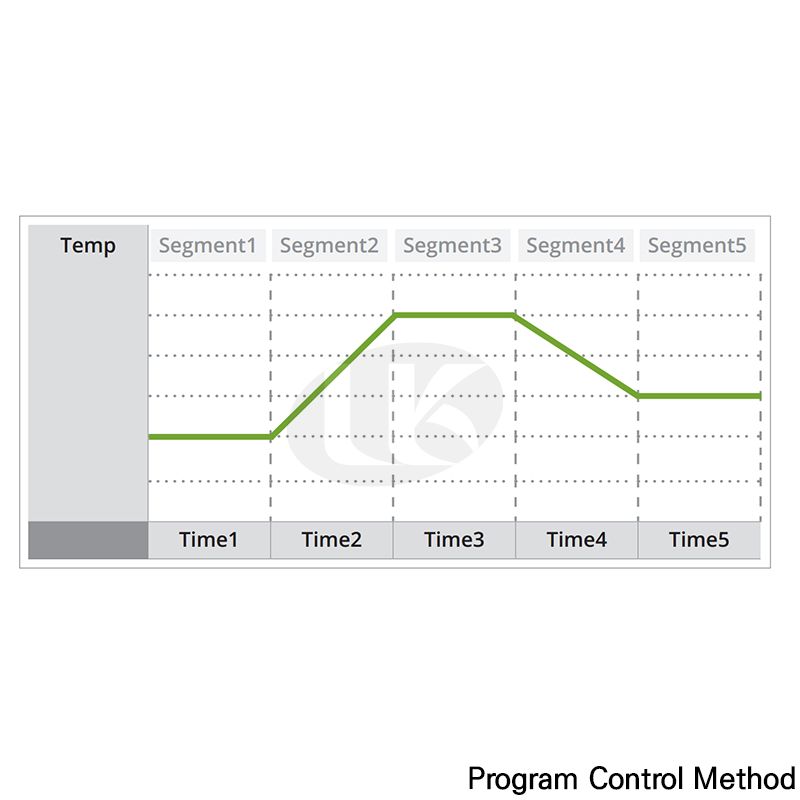Open the Segment3 header label
The height and width of the screenshot is (800, 800).
click(452, 245)
